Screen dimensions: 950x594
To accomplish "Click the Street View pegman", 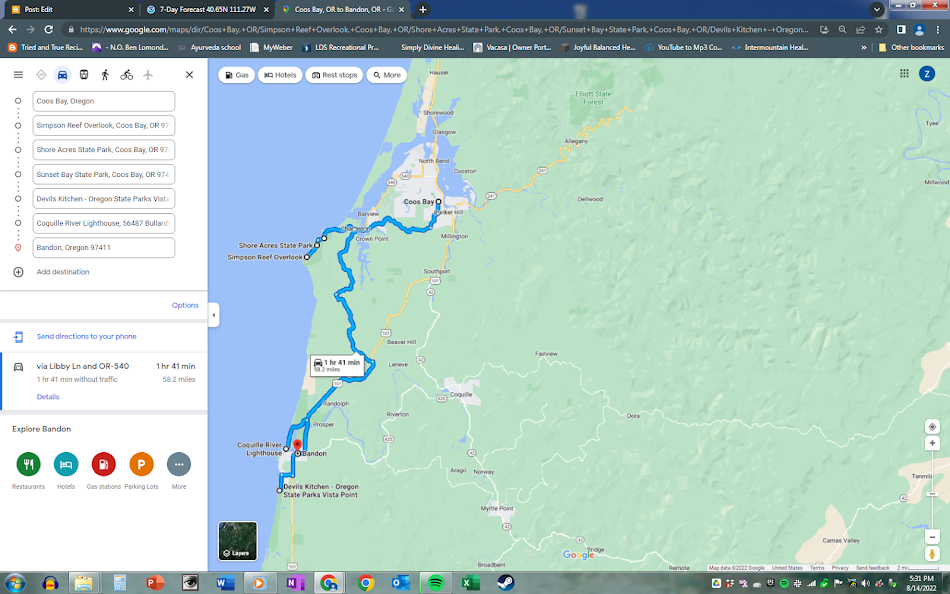I will [x=932, y=554].
